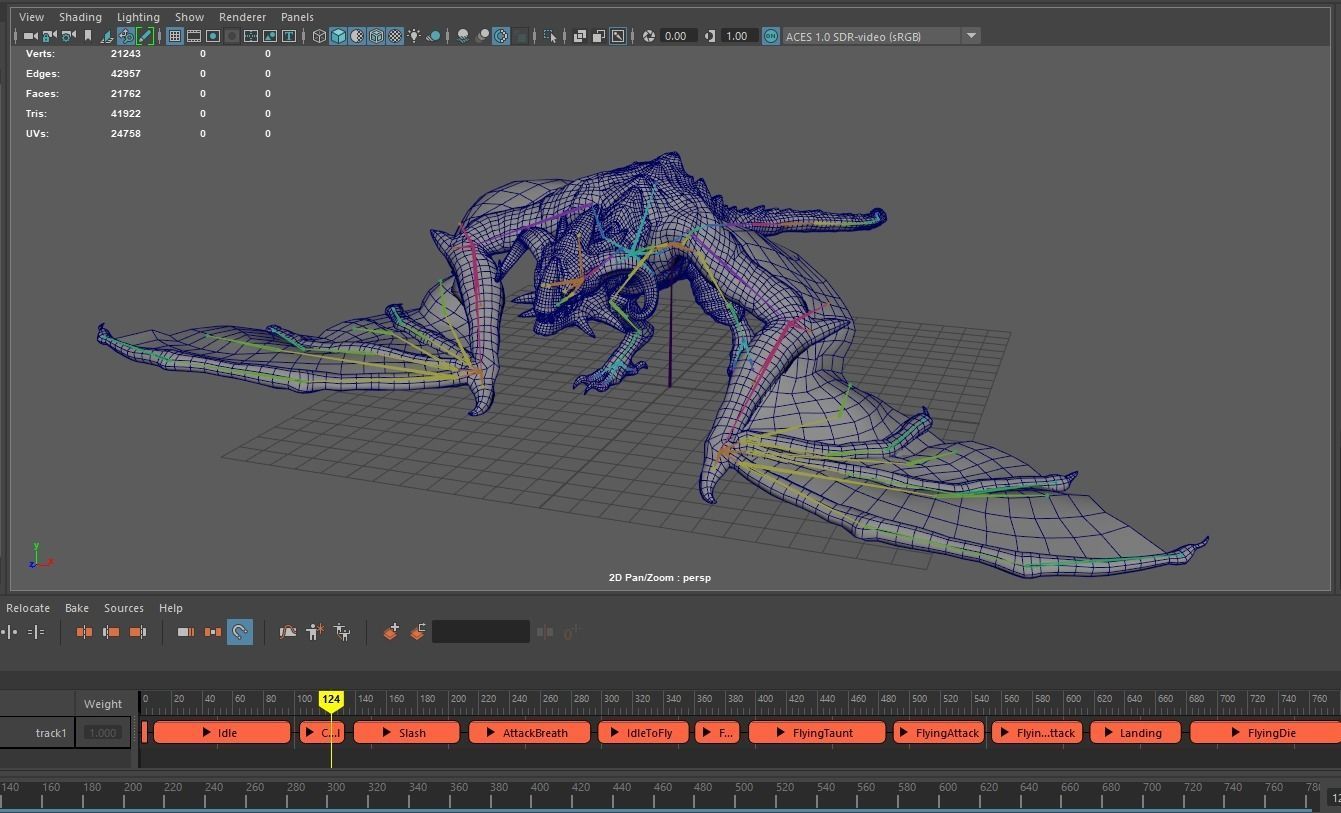
Task: Select the Slash clip
Action: (406, 733)
